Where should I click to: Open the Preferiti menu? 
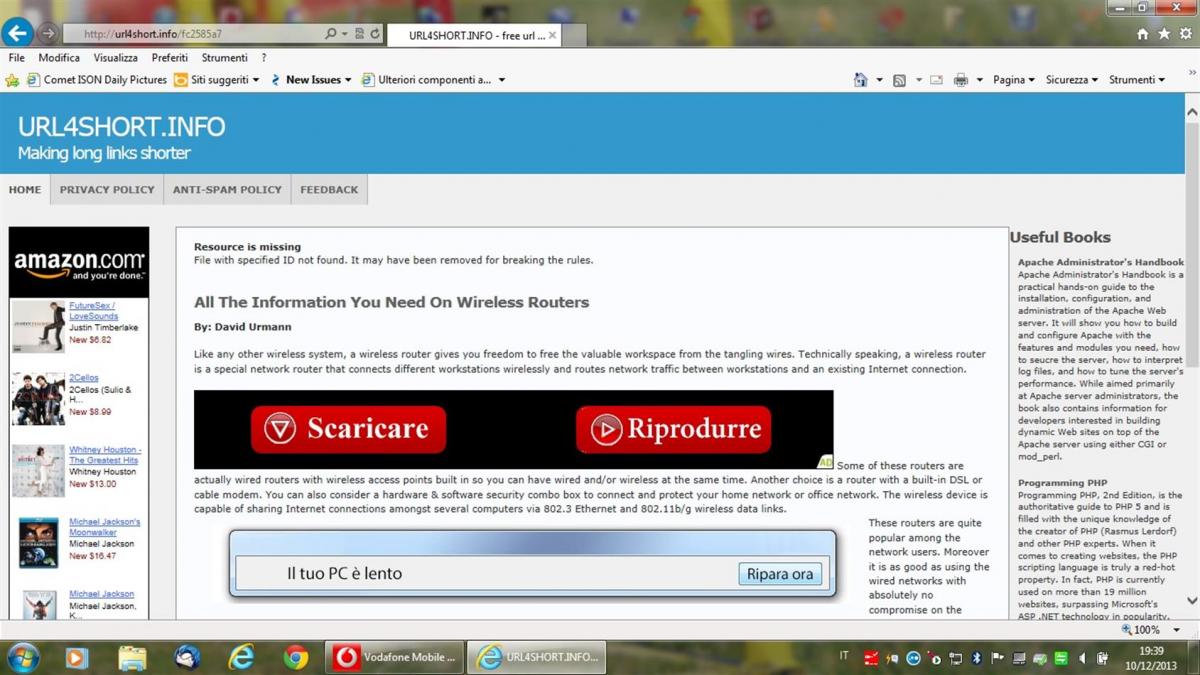pos(170,58)
